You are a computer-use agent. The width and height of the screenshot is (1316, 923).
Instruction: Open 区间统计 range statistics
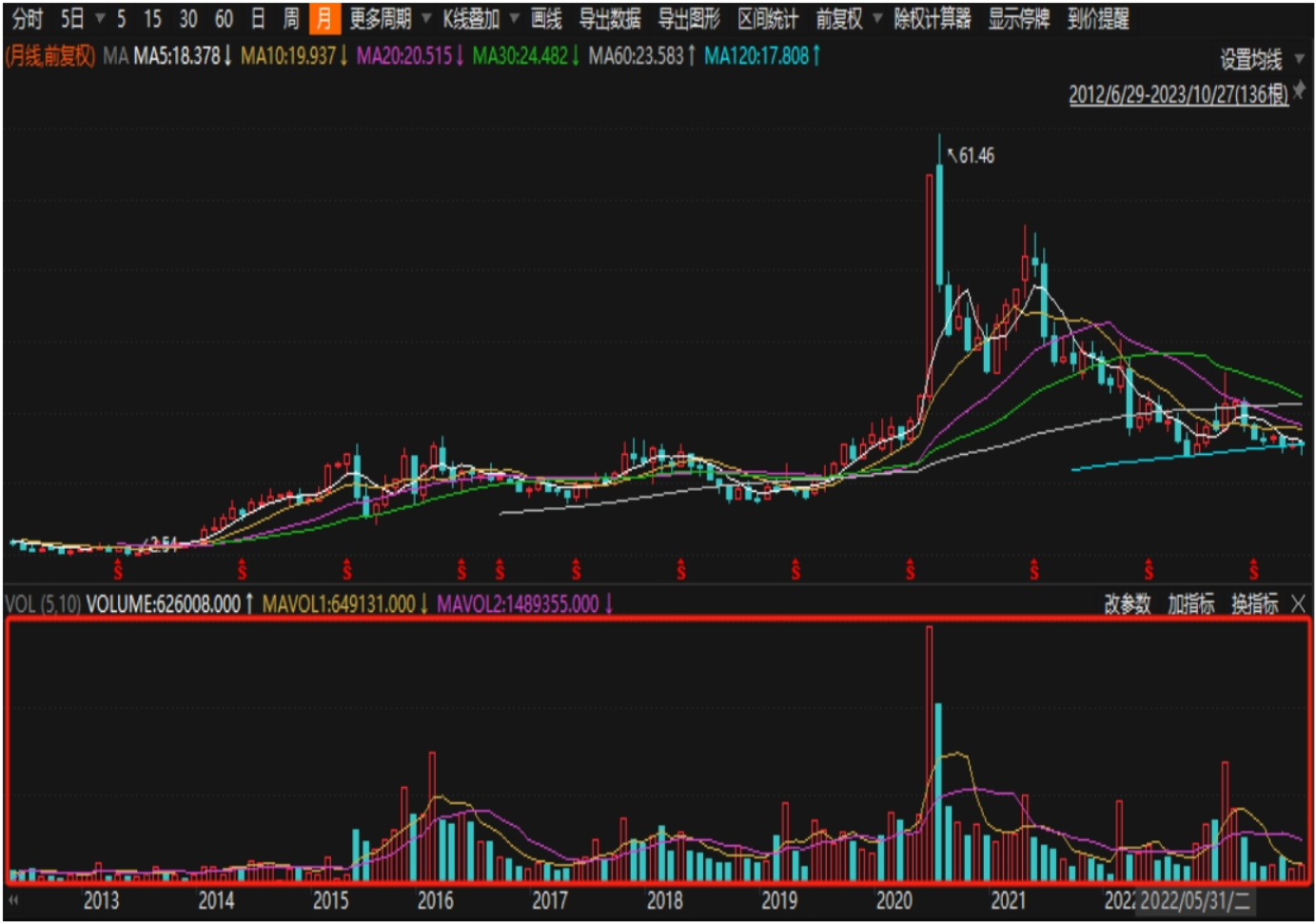pos(768,19)
